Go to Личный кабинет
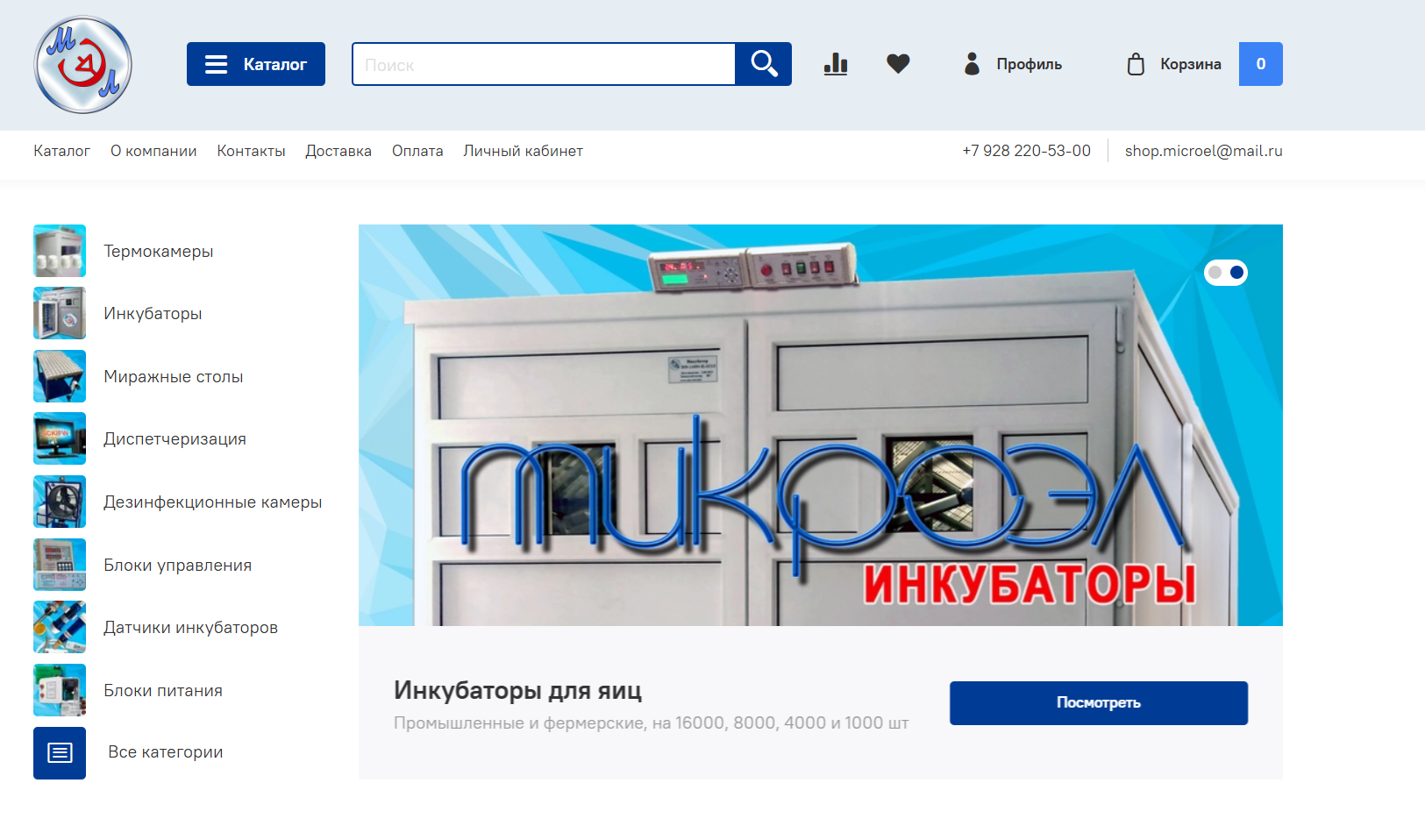 click(523, 151)
